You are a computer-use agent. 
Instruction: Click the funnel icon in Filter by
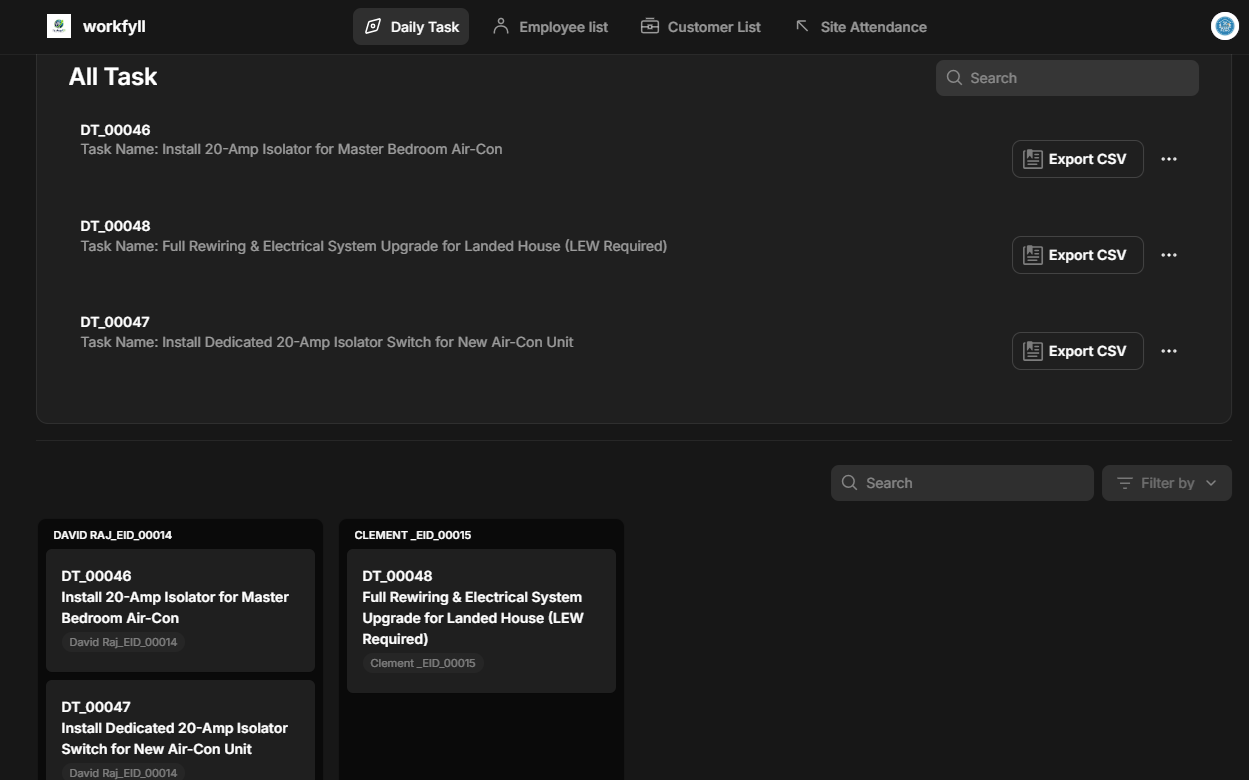1124,482
